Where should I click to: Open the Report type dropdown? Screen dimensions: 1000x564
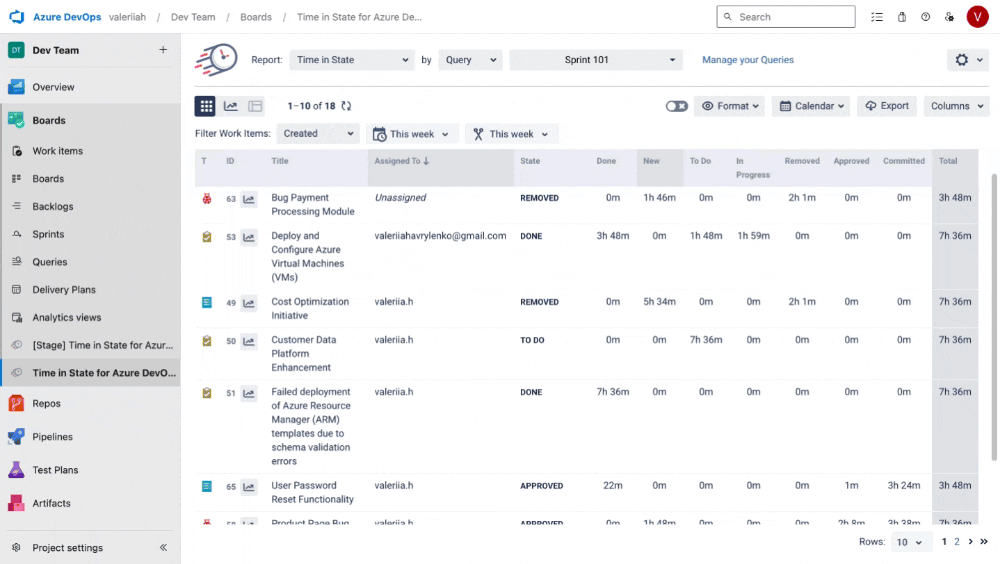pos(351,60)
